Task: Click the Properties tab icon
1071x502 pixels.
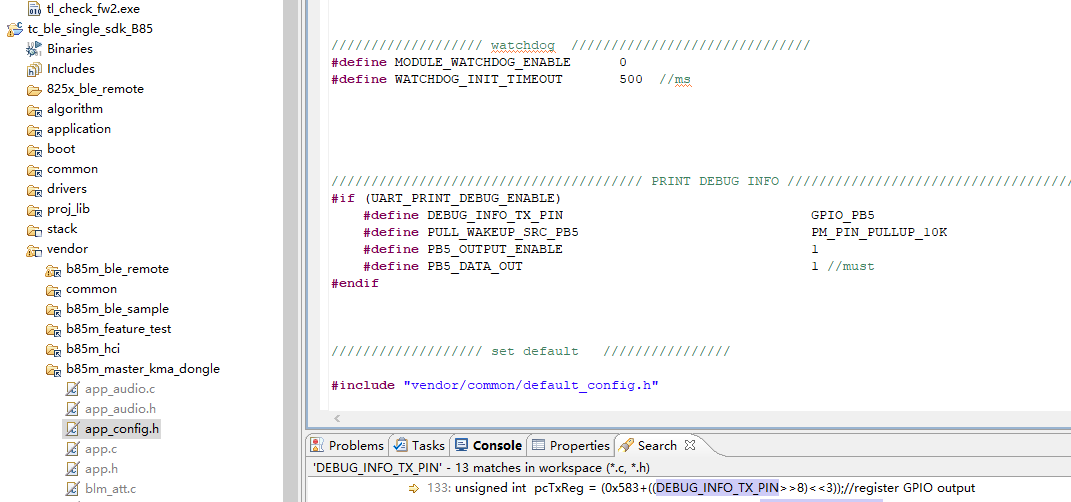Action: [539, 445]
